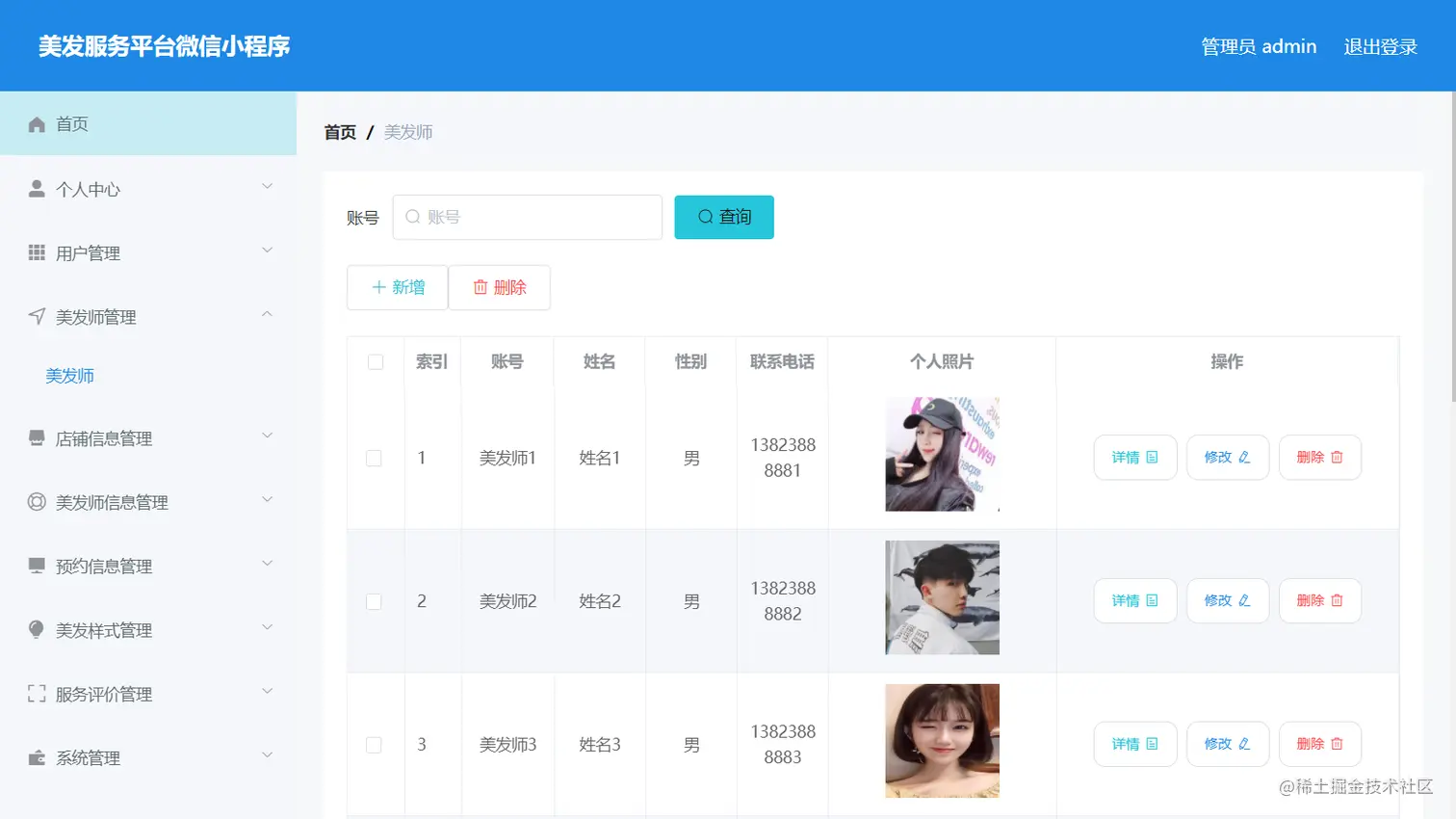This screenshot has height=819, width=1456.
Task: Click the monitor icon for 预约信息管理
Action: (x=37, y=566)
